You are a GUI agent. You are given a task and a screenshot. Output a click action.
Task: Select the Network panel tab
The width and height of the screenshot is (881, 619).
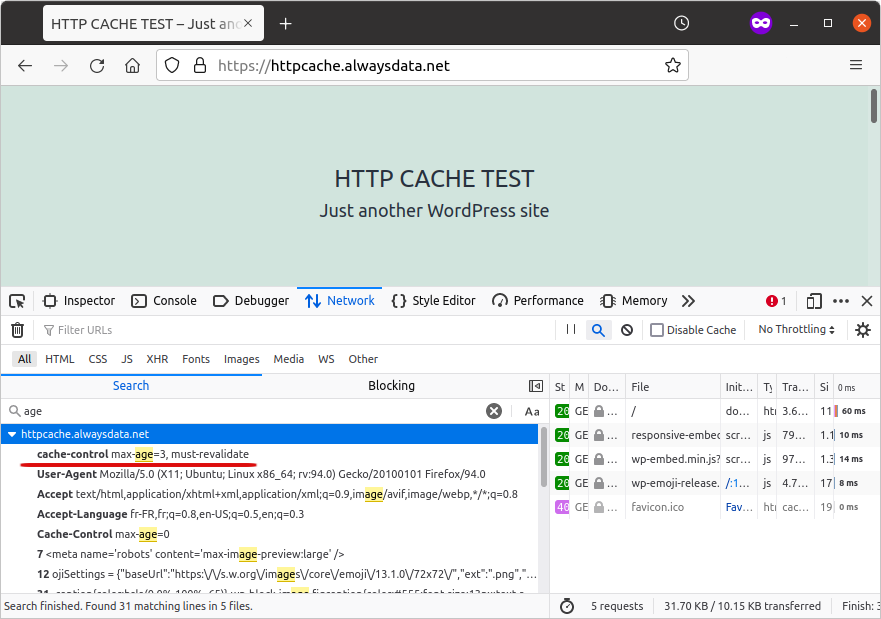point(339,301)
